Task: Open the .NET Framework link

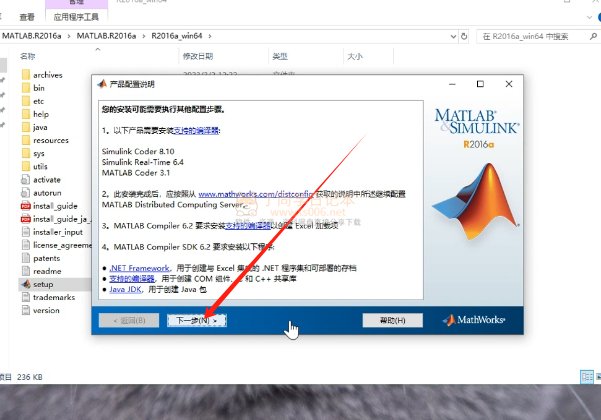Action: pos(140,268)
